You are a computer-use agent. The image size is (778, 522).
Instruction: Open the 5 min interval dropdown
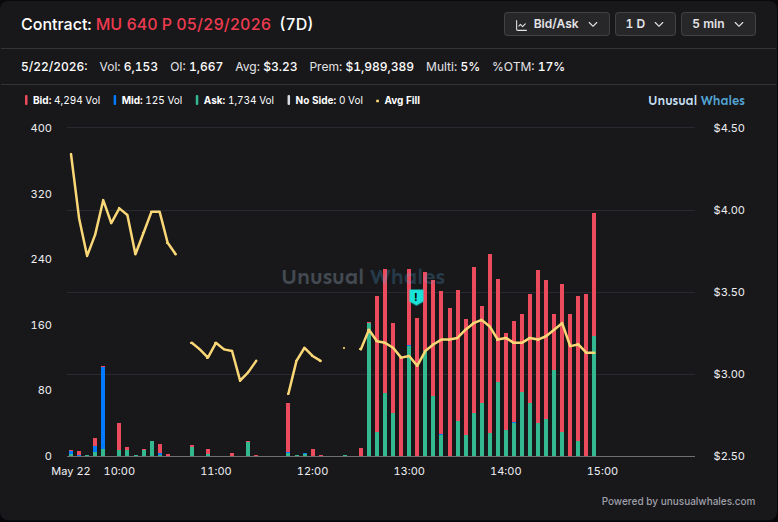[718, 24]
